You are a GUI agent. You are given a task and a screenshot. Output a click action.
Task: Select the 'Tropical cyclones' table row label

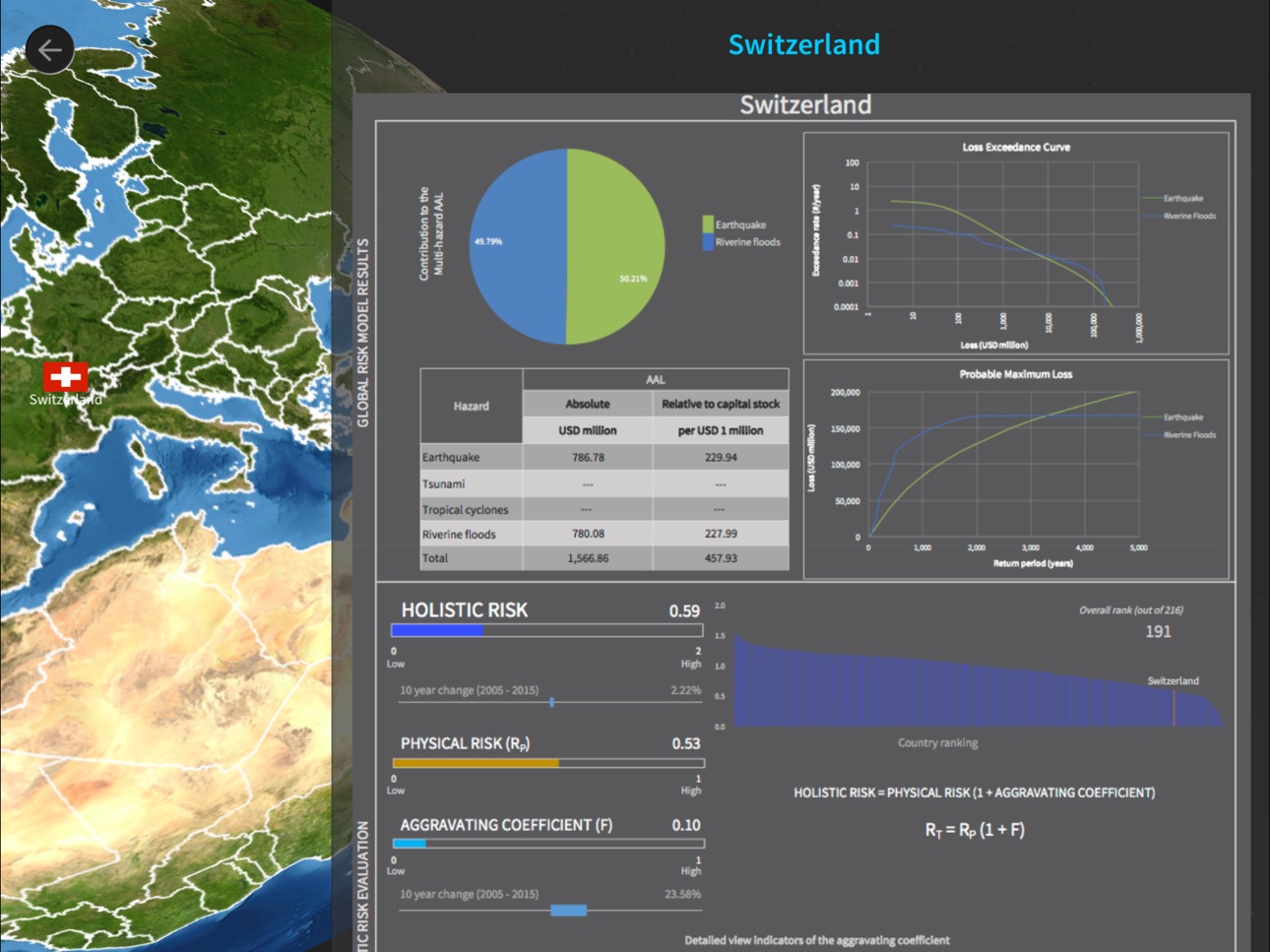coord(466,510)
